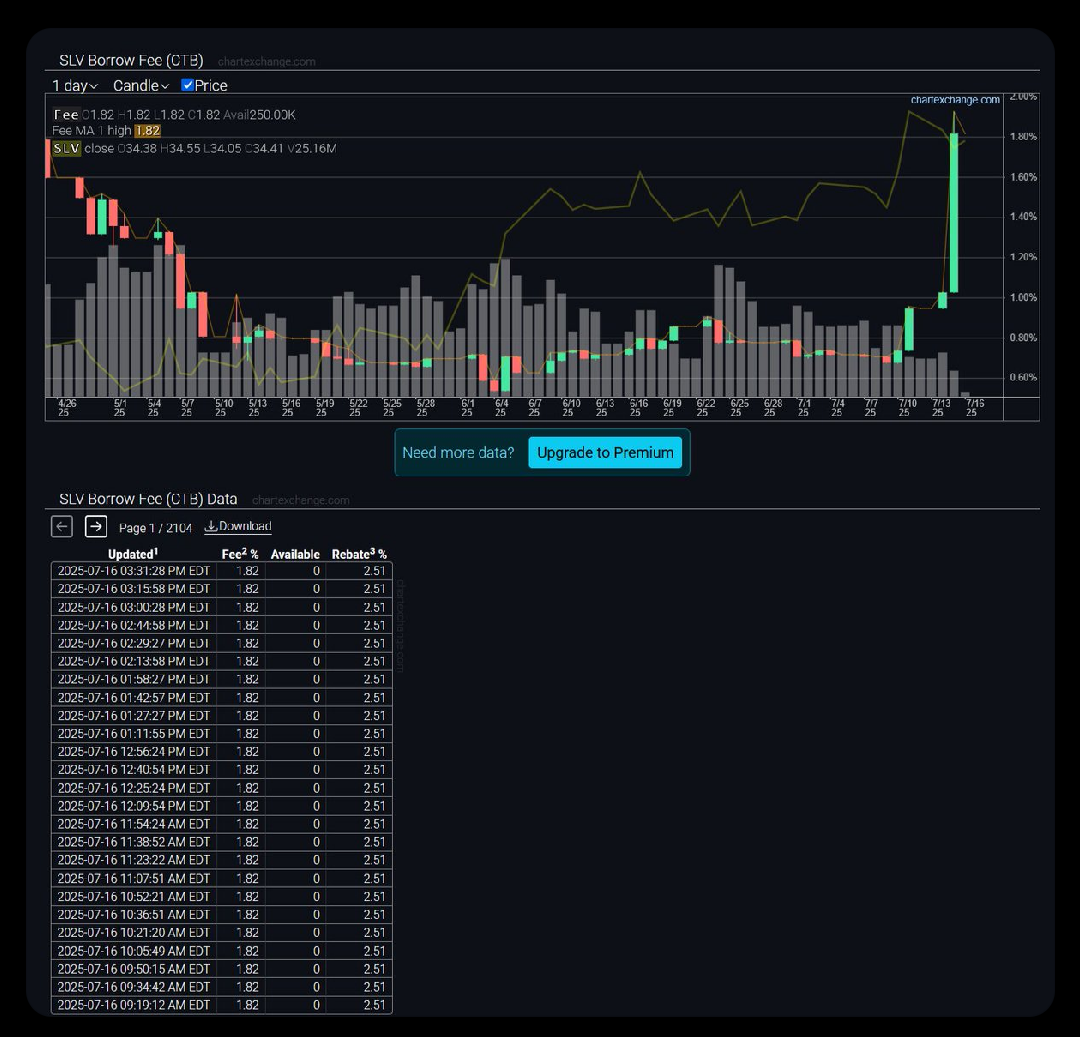The height and width of the screenshot is (1037, 1080).
Task: Select row 2025-07-16 12:09:54 PM EDT
Action: pyautogui.click(x=222, y=806)
